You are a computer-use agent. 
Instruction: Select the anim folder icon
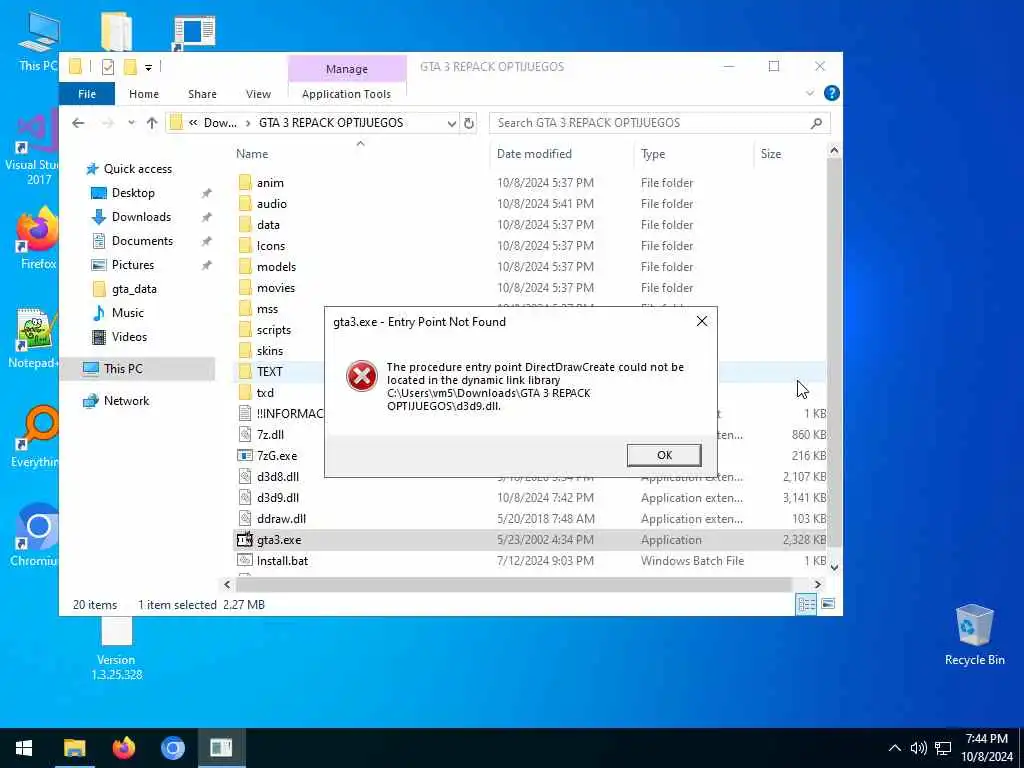pyautogui.click(x=245, y=183)
